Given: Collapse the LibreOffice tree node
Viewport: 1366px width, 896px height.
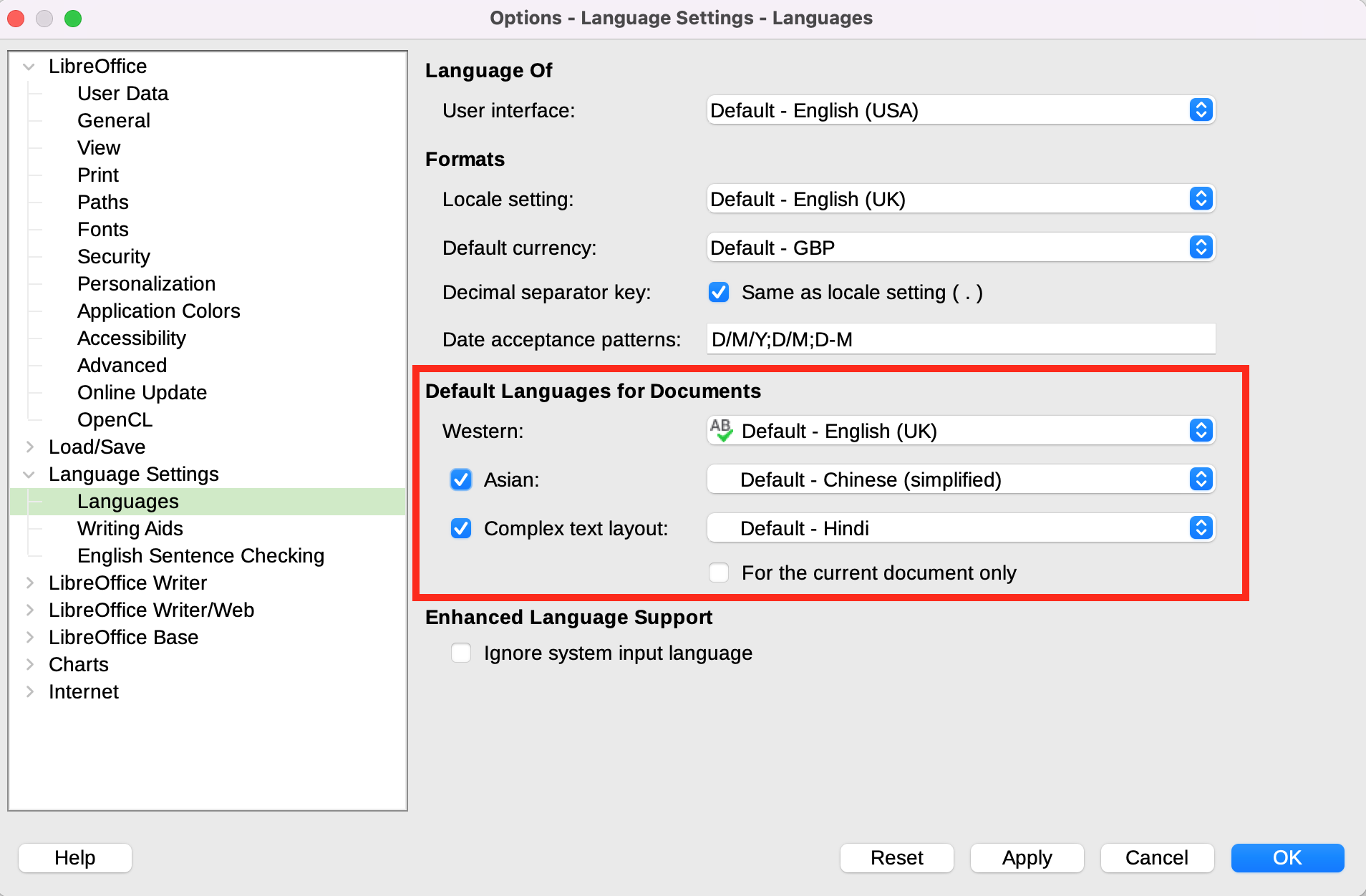Looking at the screenshot, I should tap(29, 67).
